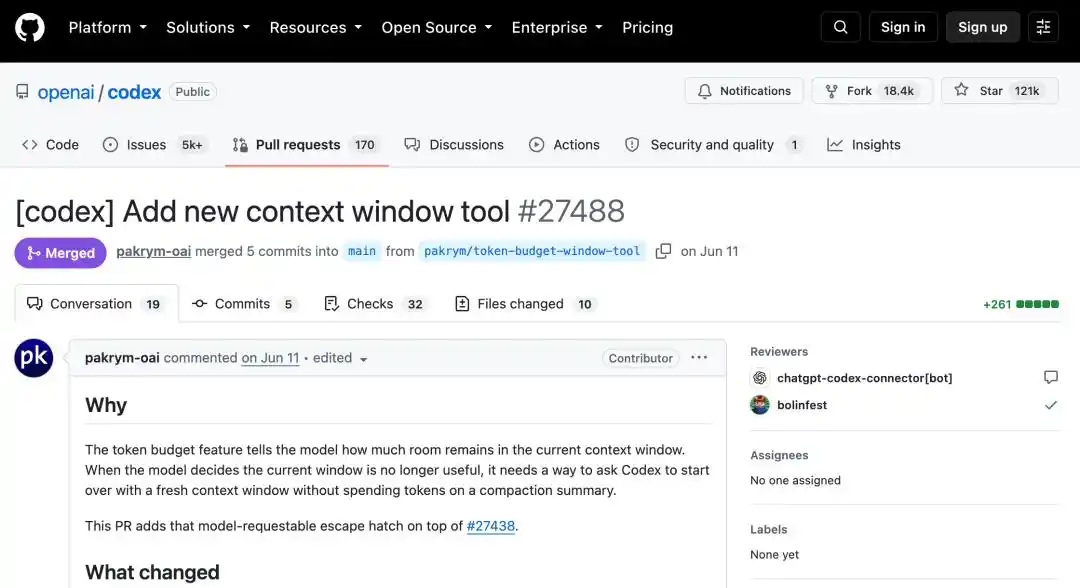The width and height of the screenshot is (1080, 588).
Task: Click the Actions play icon
Action: click(x=537, y=145)
